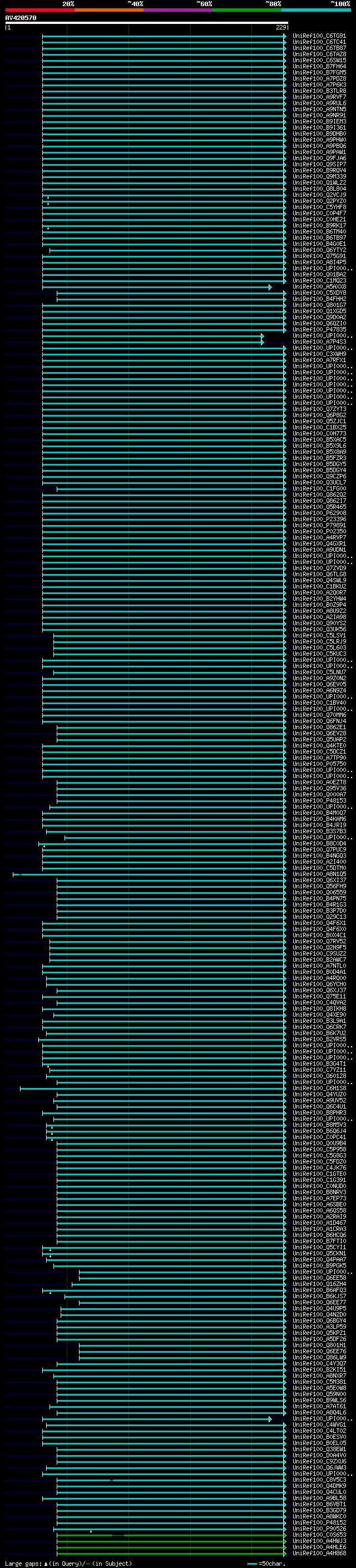Select hit label UniRef100_P79891
This screenshot has height=1568, width=356.
pos(319,525)
